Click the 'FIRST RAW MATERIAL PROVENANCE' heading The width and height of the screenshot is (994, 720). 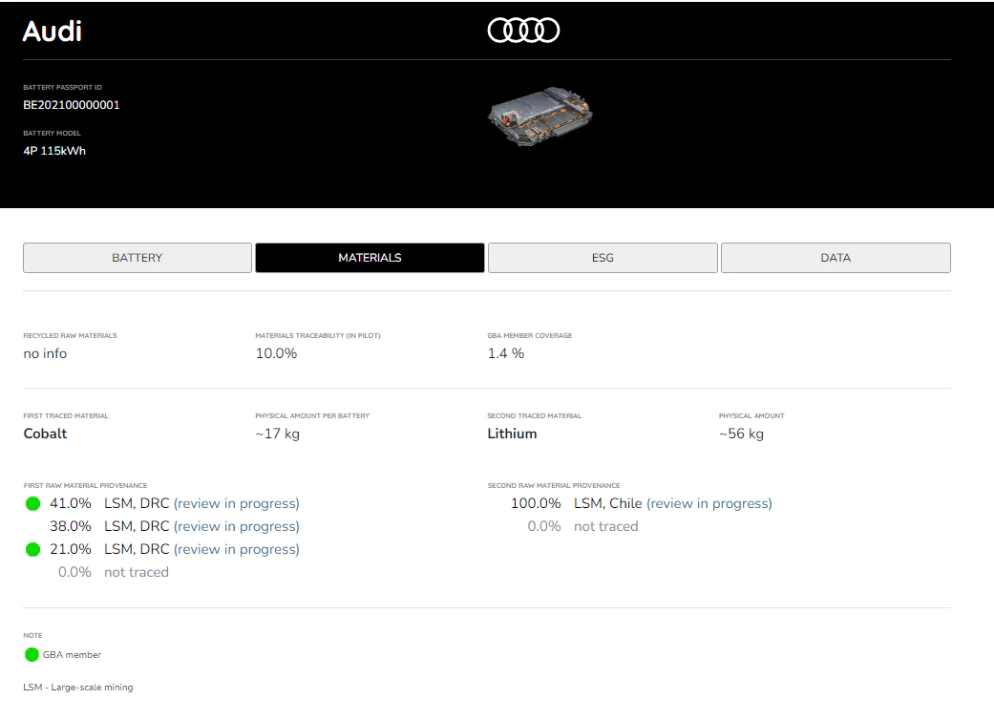point(86,485)
